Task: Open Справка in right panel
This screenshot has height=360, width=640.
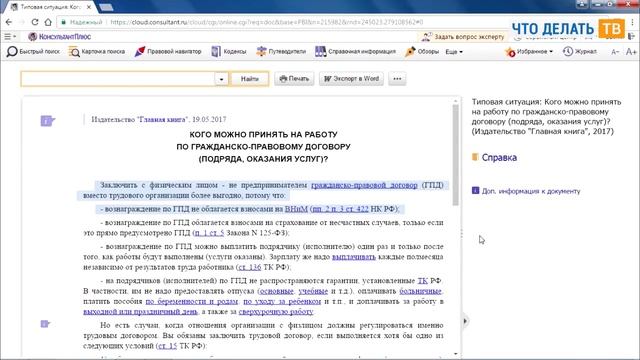Action: (499, 158)
